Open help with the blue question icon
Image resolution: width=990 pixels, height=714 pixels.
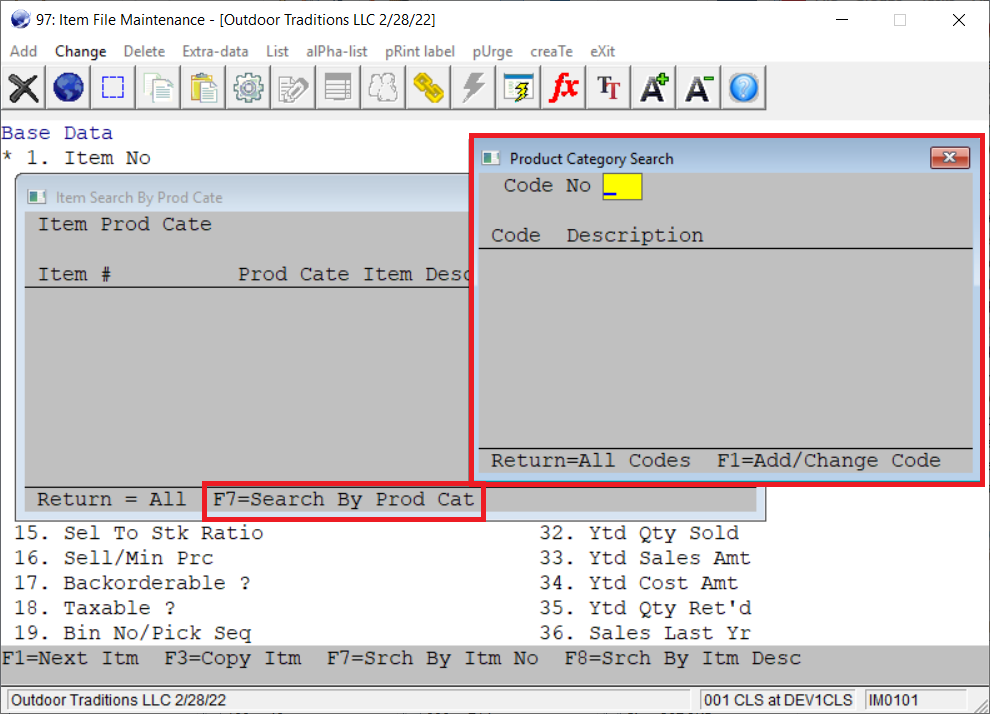[x=743, y=88]
